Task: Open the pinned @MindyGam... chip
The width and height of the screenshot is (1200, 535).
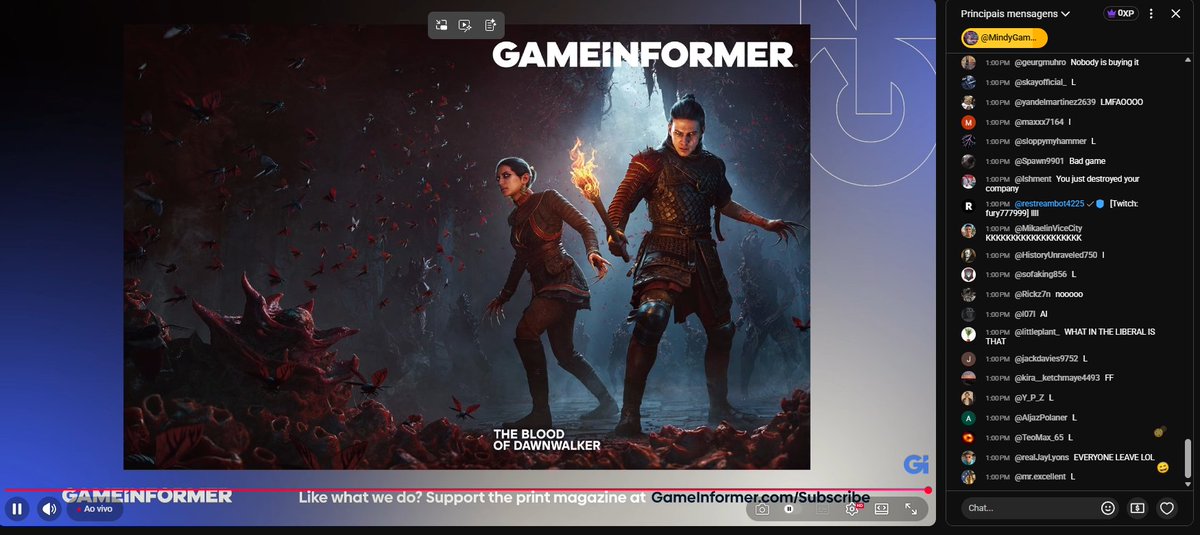Action: click(x=1004, y=38)
